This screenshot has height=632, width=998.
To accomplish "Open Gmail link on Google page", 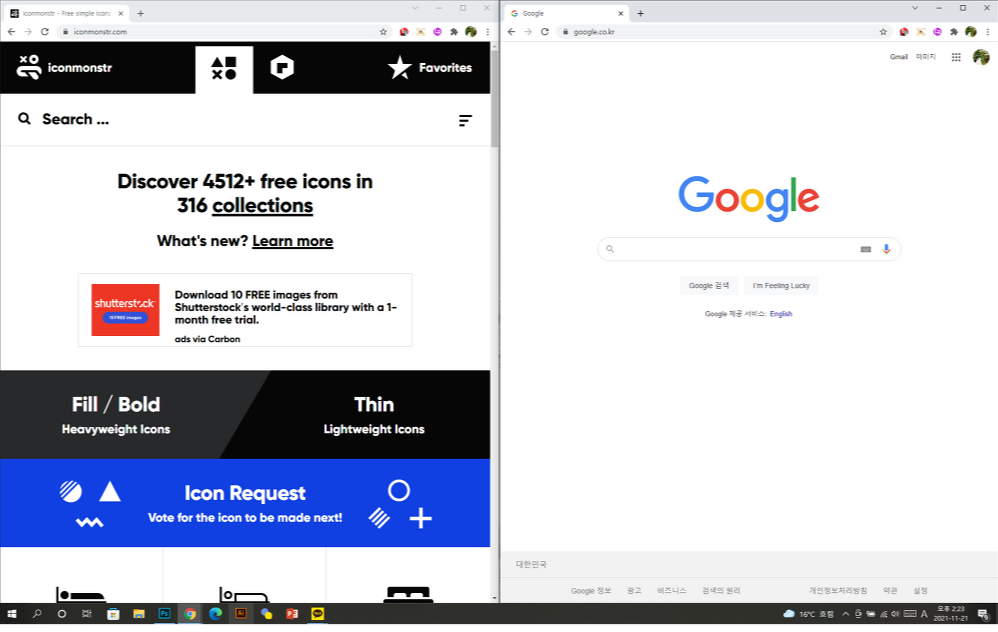I will 899,57.
